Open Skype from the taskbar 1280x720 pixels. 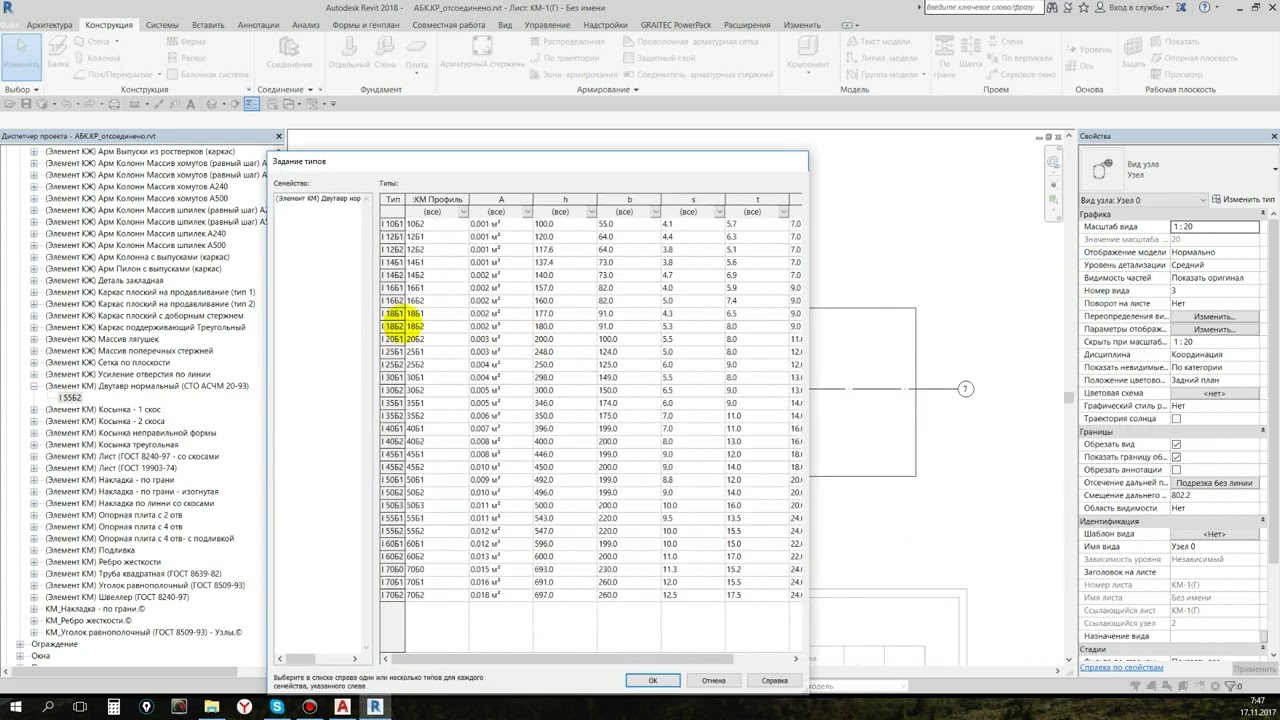[x=277, y=707]
